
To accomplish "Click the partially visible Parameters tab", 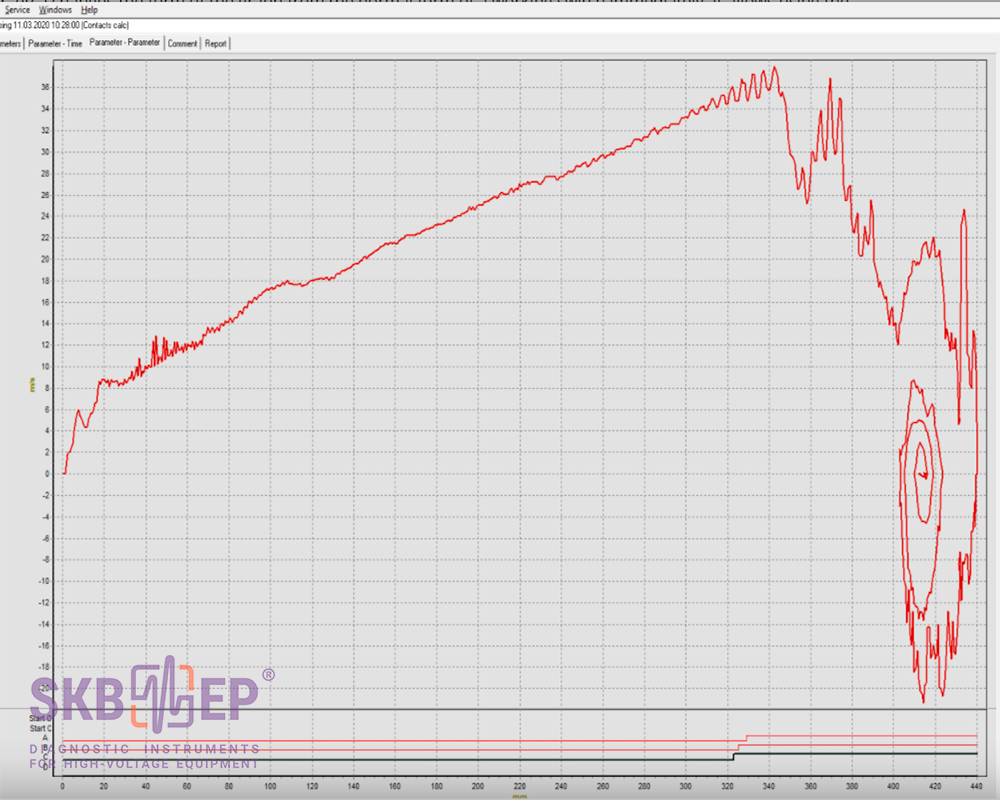I will 10,43.
